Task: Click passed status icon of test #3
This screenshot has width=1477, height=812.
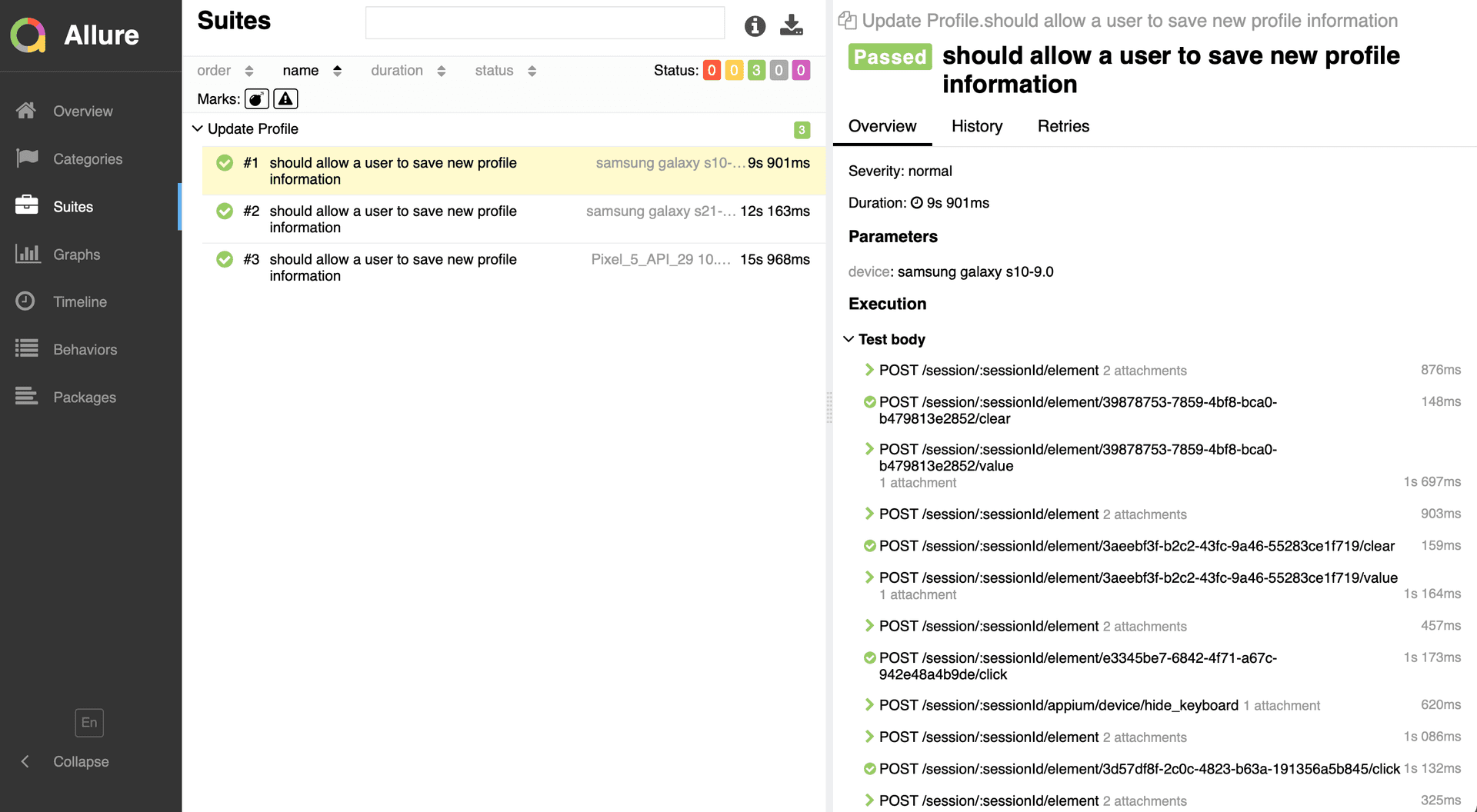Action: (x=225, y=259)
